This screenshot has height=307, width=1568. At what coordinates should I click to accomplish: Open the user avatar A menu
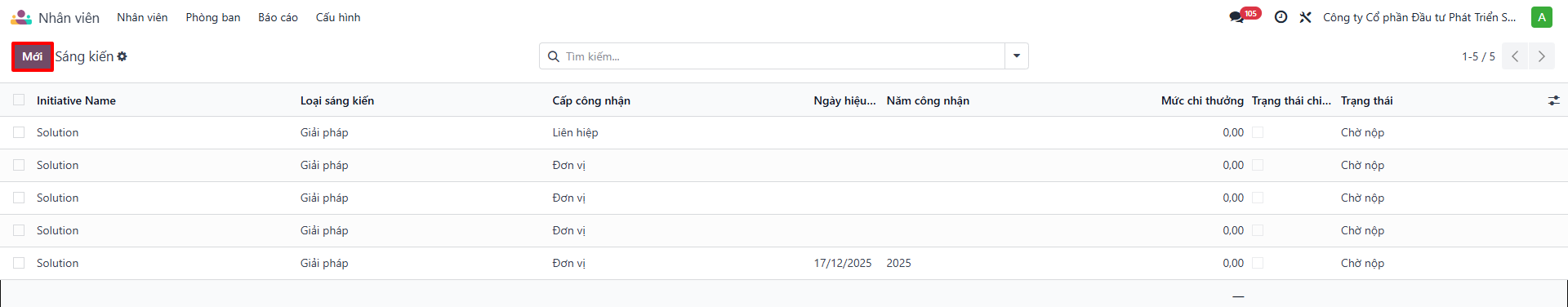[1542, 17]
